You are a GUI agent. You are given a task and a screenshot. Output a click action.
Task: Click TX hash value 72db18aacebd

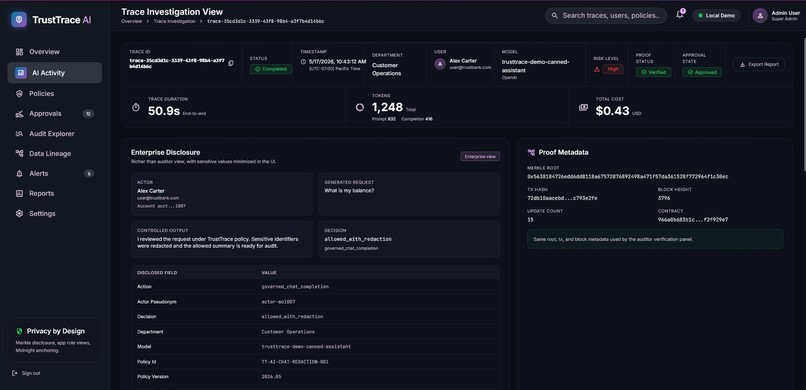562,198
